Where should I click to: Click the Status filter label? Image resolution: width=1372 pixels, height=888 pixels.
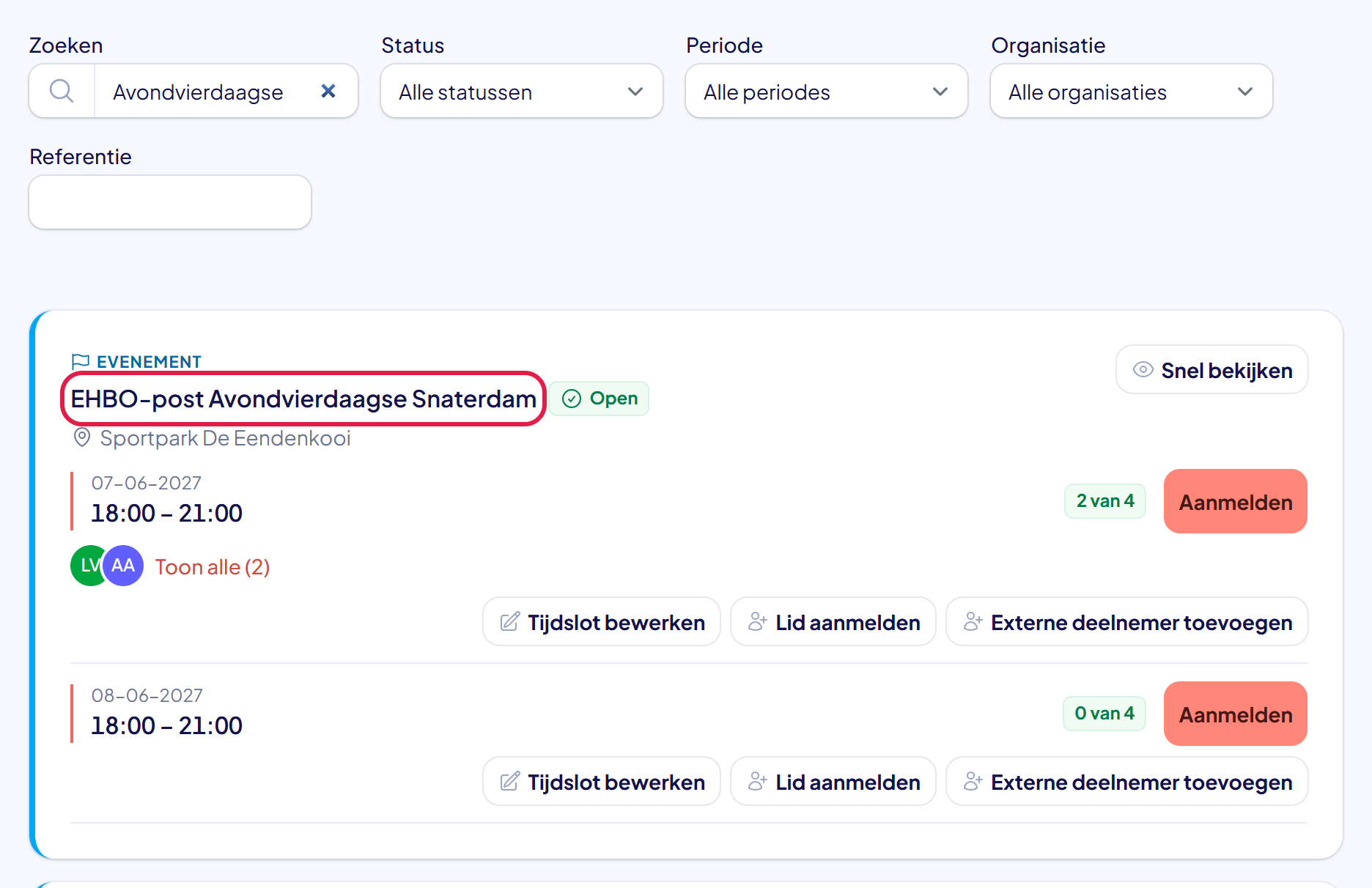(x=413, y=45)
